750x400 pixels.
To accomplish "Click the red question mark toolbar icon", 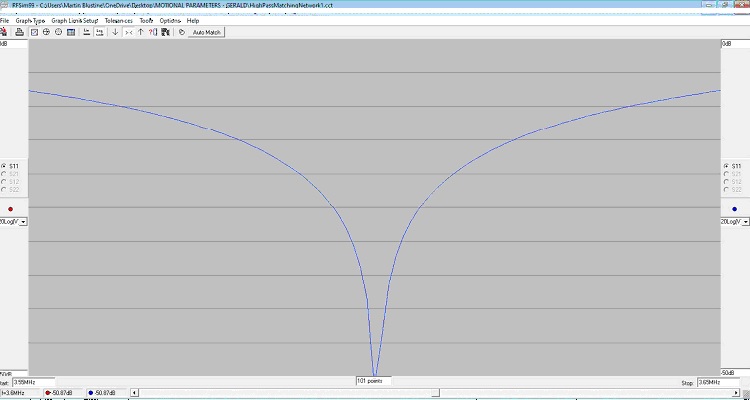I will pos(153,32).
